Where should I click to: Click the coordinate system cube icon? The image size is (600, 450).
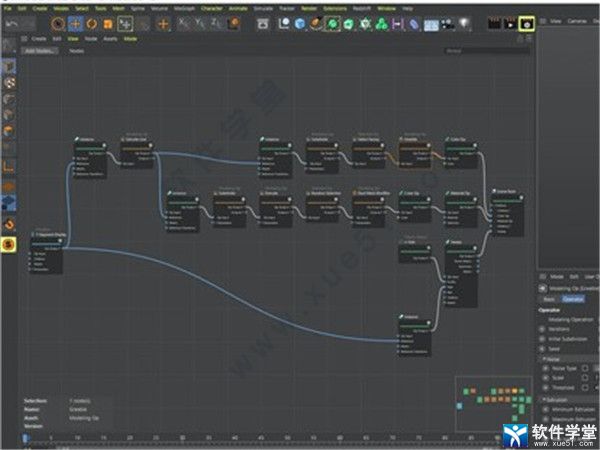(233, 24)
